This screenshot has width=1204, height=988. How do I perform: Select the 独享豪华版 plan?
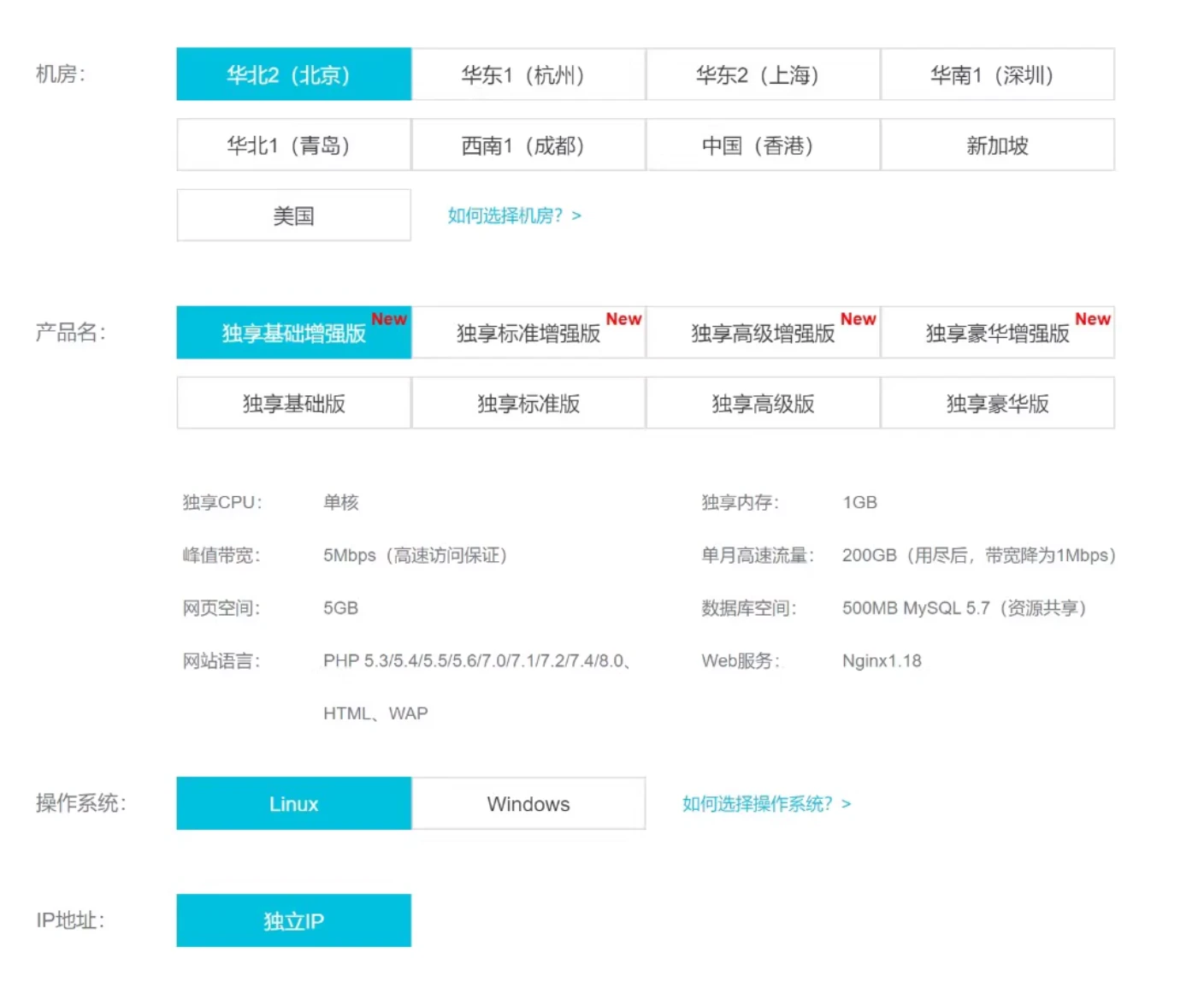[x=997, y=403]
